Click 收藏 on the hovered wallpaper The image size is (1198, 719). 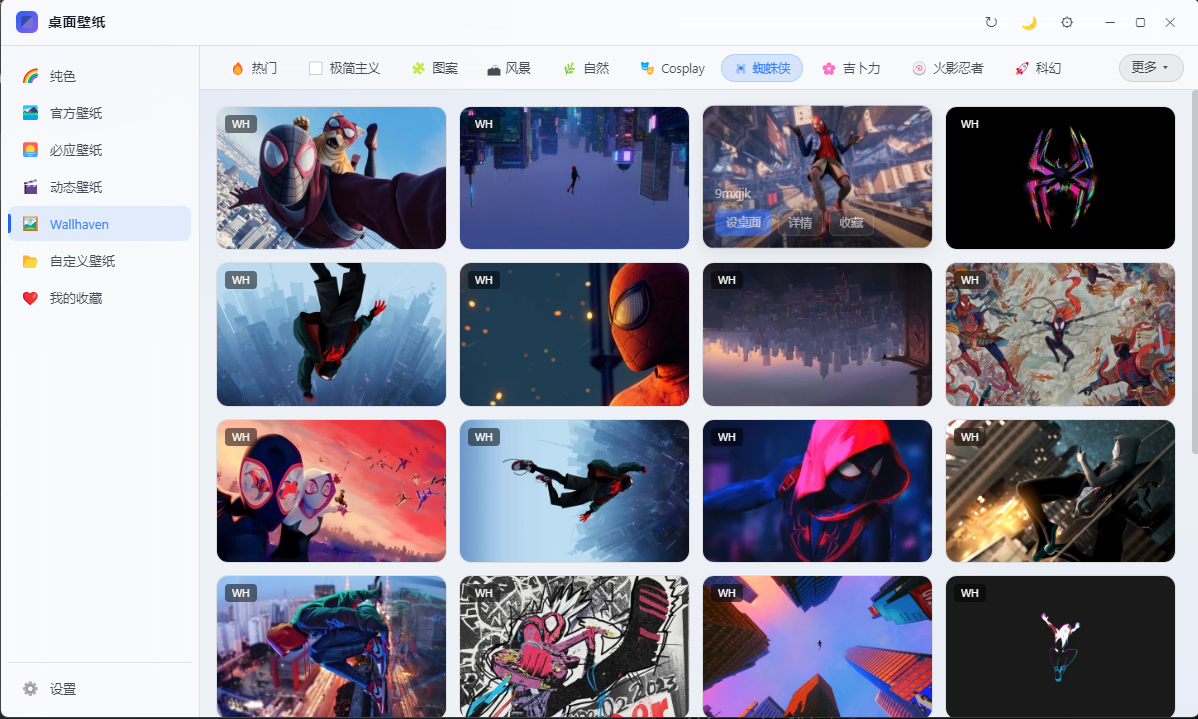click(851, 222)
